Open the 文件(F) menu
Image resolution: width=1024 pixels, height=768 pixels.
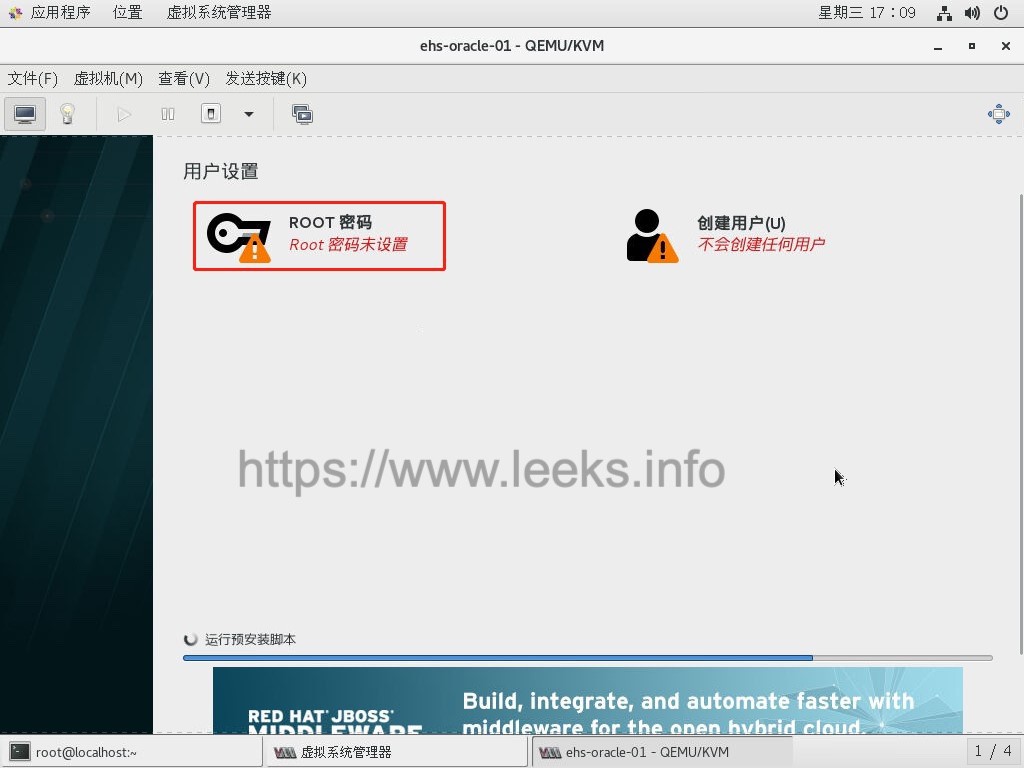pyautogui.click(x=33, y=79)
